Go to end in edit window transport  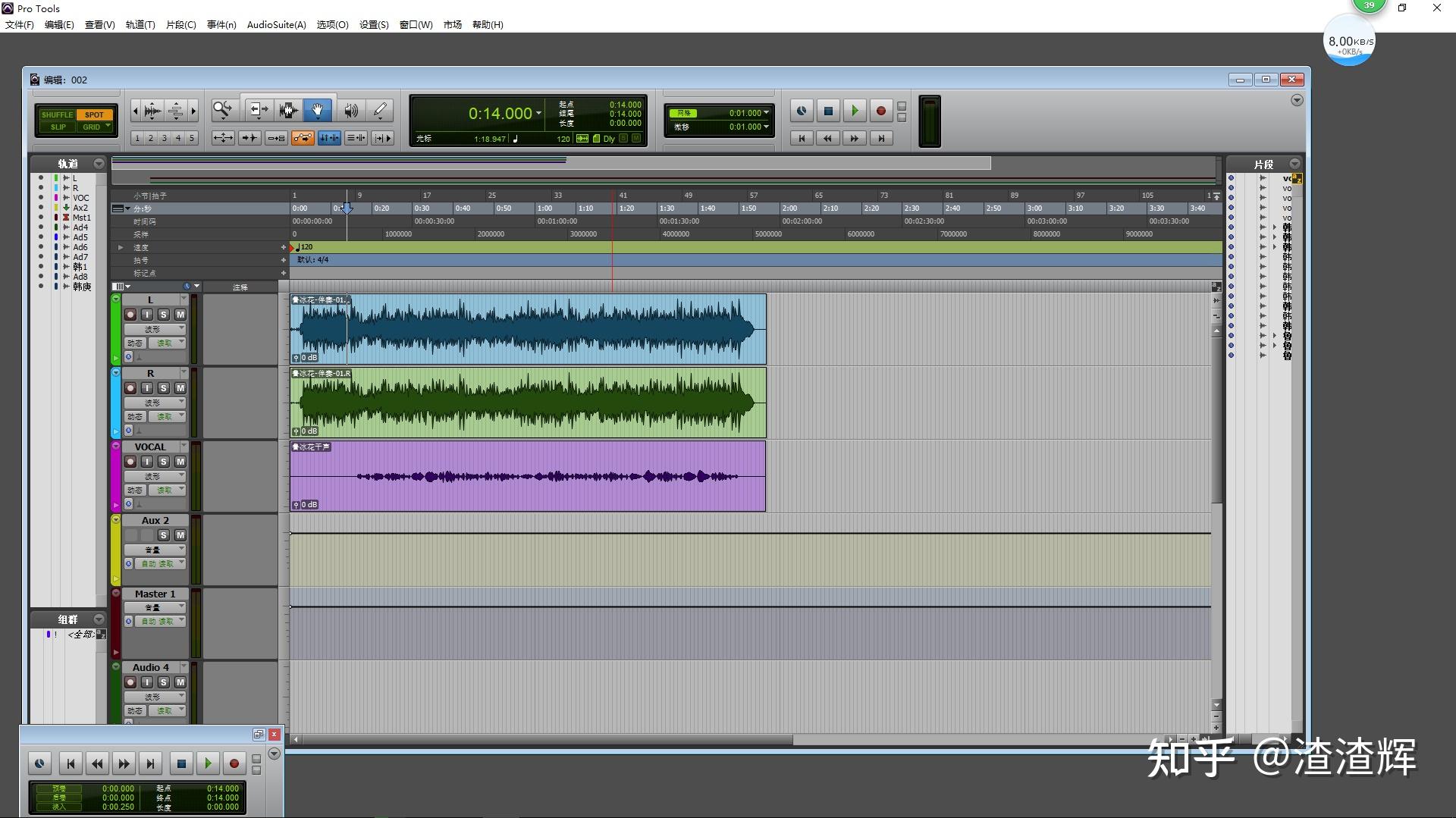tap(880, 138)
